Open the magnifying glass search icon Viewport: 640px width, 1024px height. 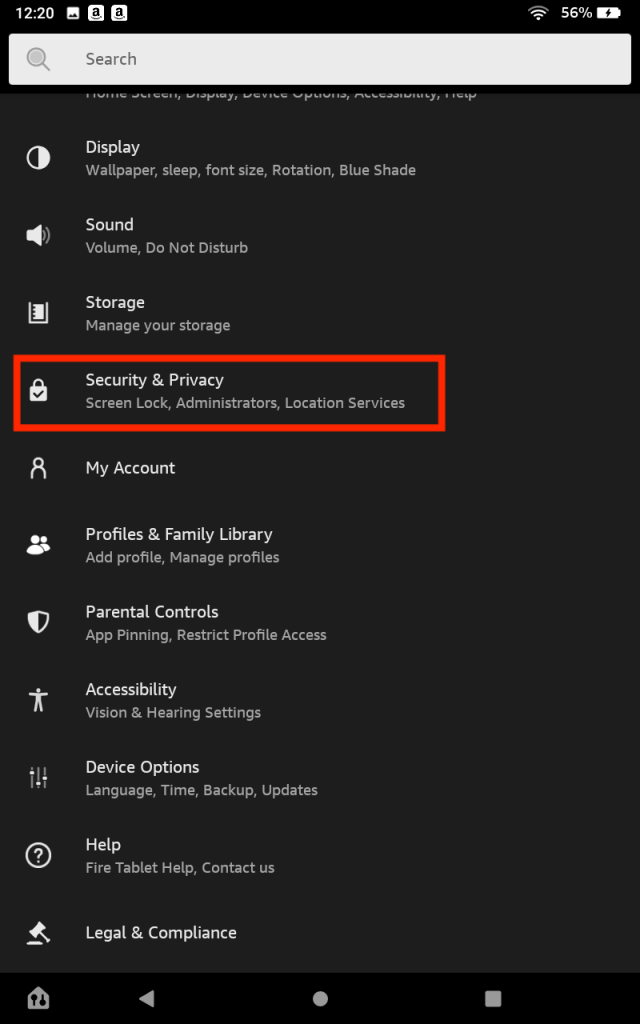pos(38,58)
